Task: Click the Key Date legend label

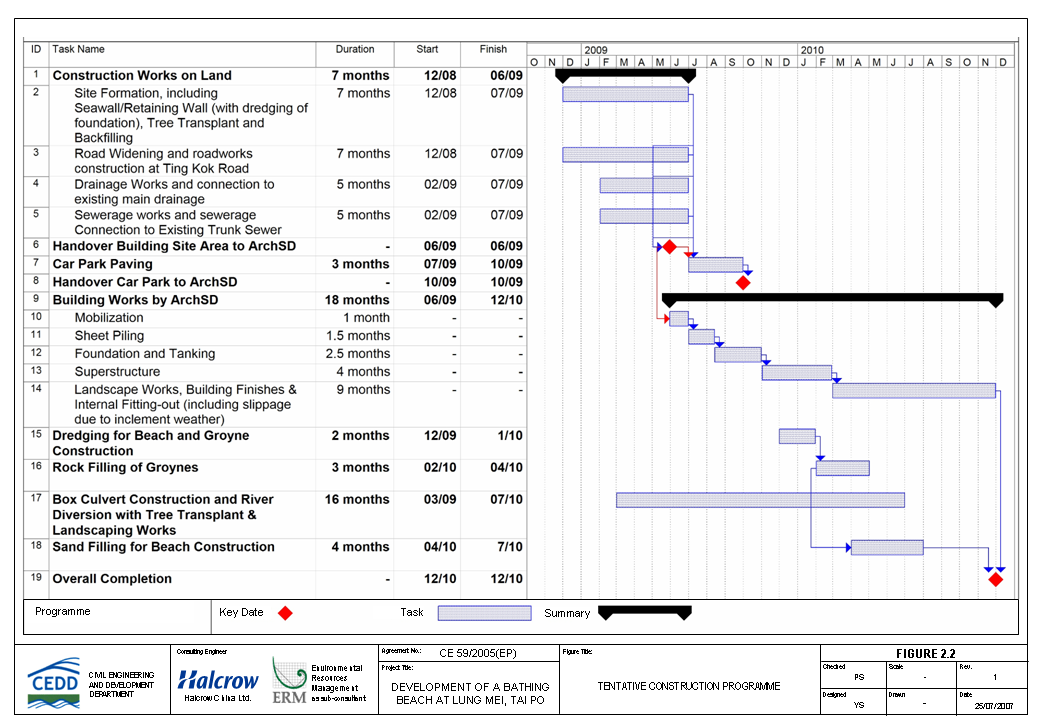Action: click(x=241, y=613)
